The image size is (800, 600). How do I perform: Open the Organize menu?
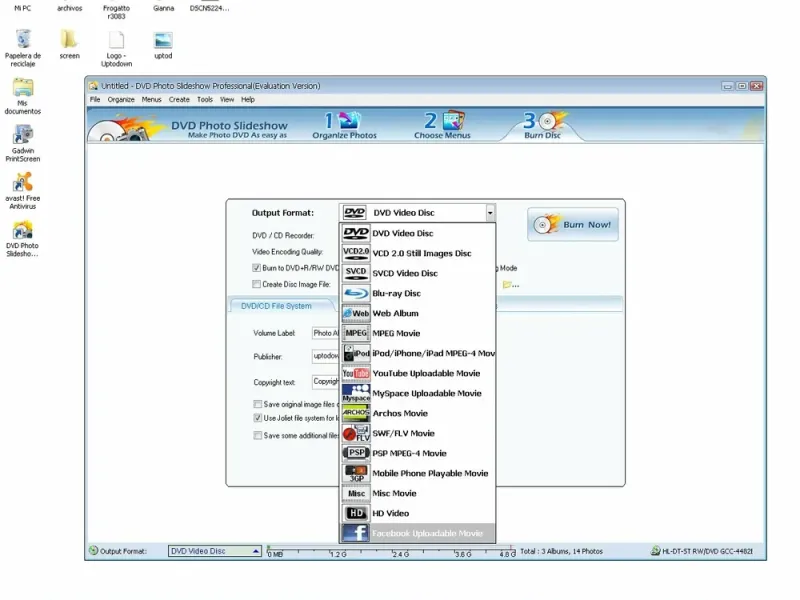coord(121,99)
